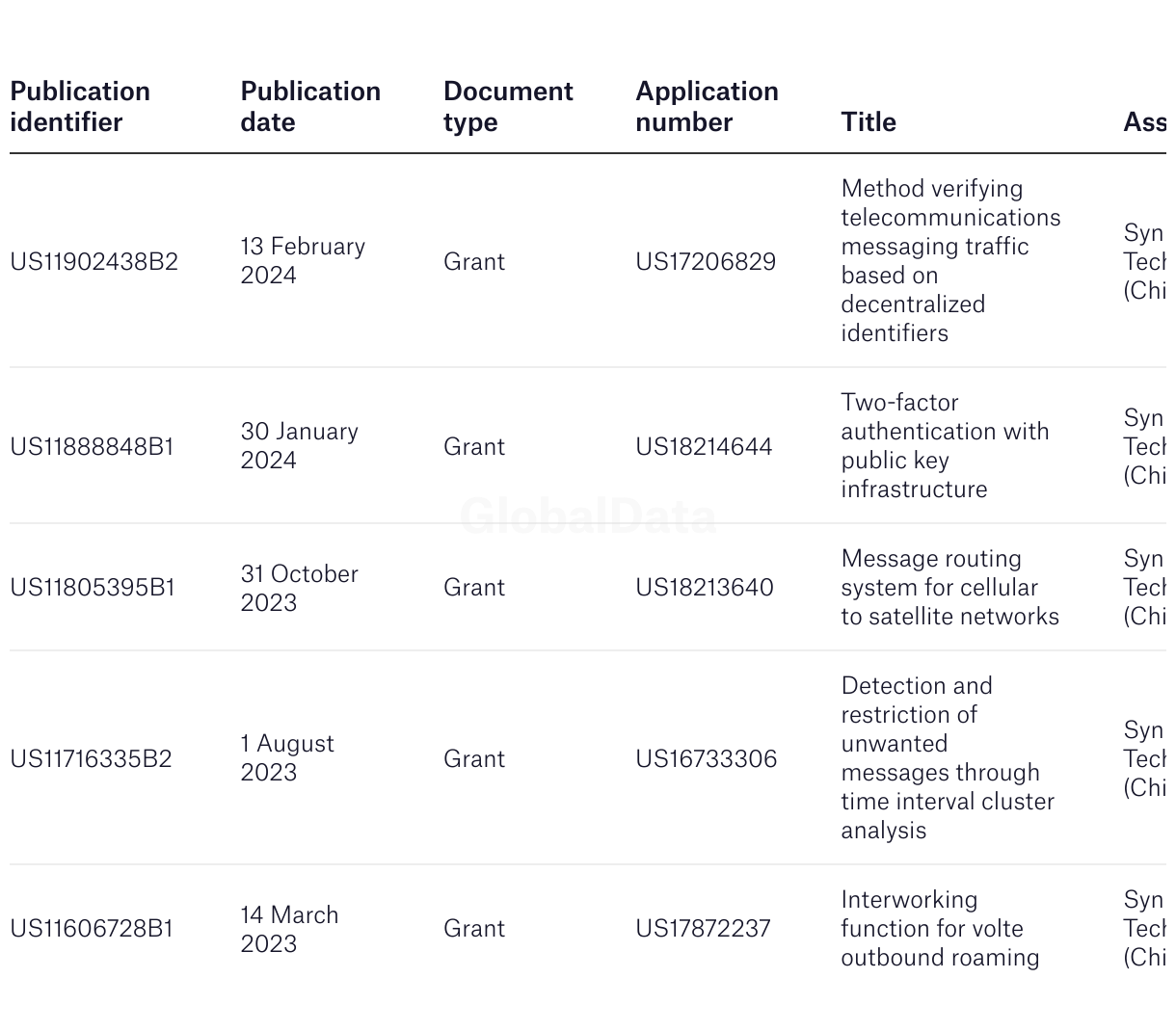This screenshot has width=1176, height=1031.
Task: Select publication identifier US11805395B1
Action: click(x=93, y=587)
